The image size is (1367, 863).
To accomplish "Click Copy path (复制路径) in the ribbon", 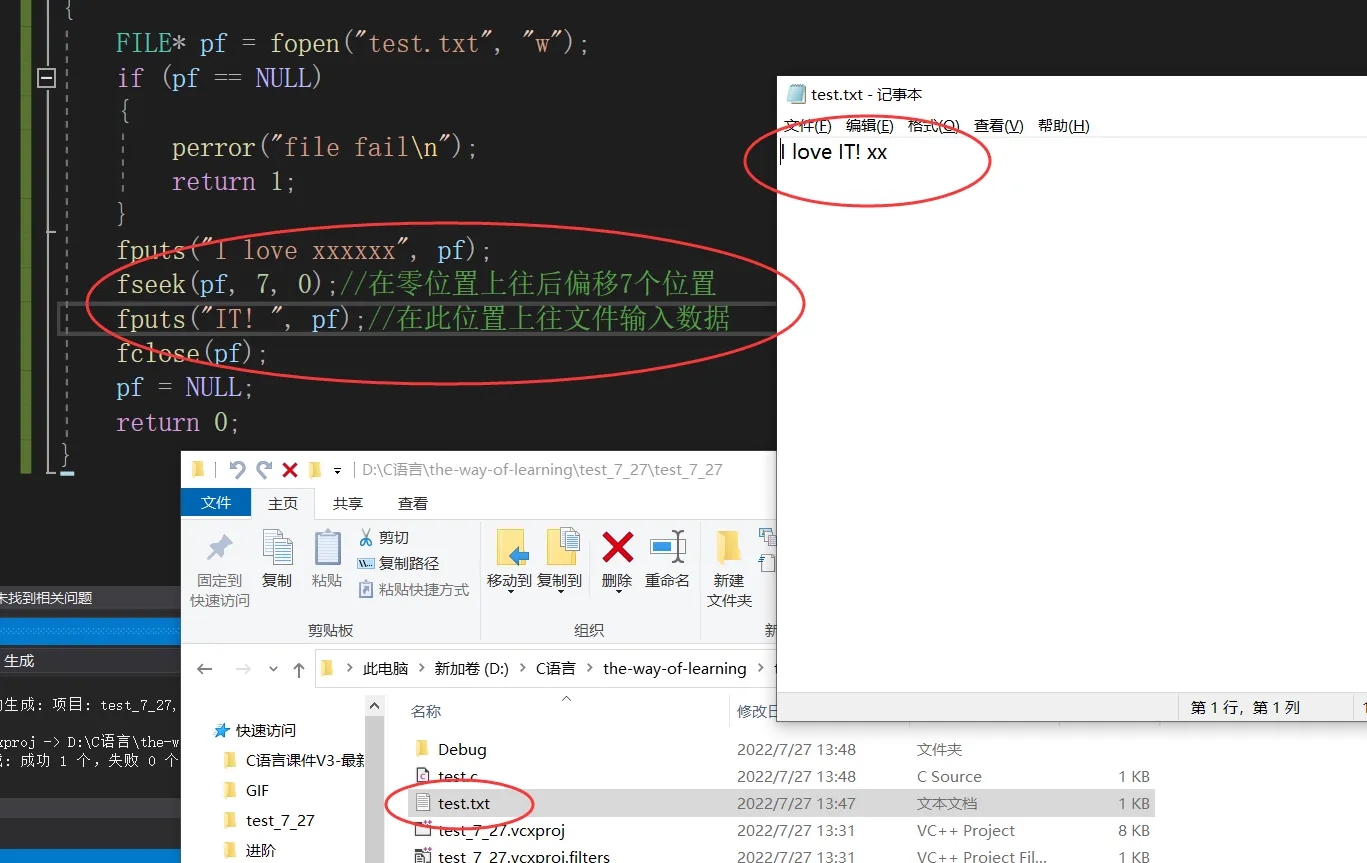I will 398,564.
